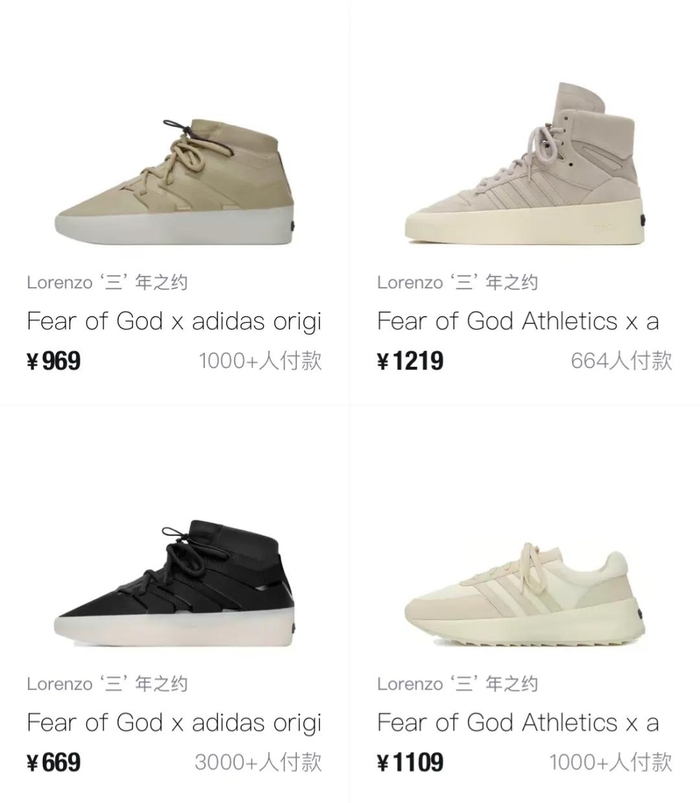Click the ¥1219 price label
Screen dimensions: 700x803
click(x=410, y=361)
